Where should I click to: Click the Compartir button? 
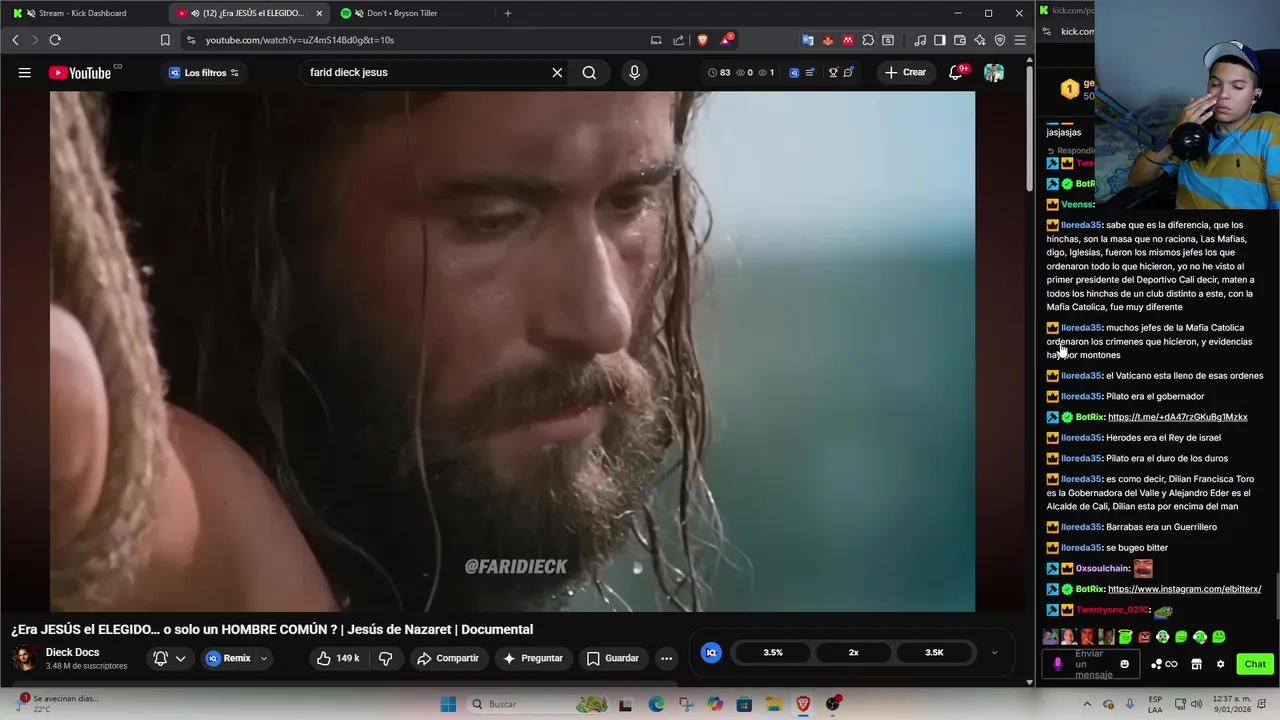point(448,658)
